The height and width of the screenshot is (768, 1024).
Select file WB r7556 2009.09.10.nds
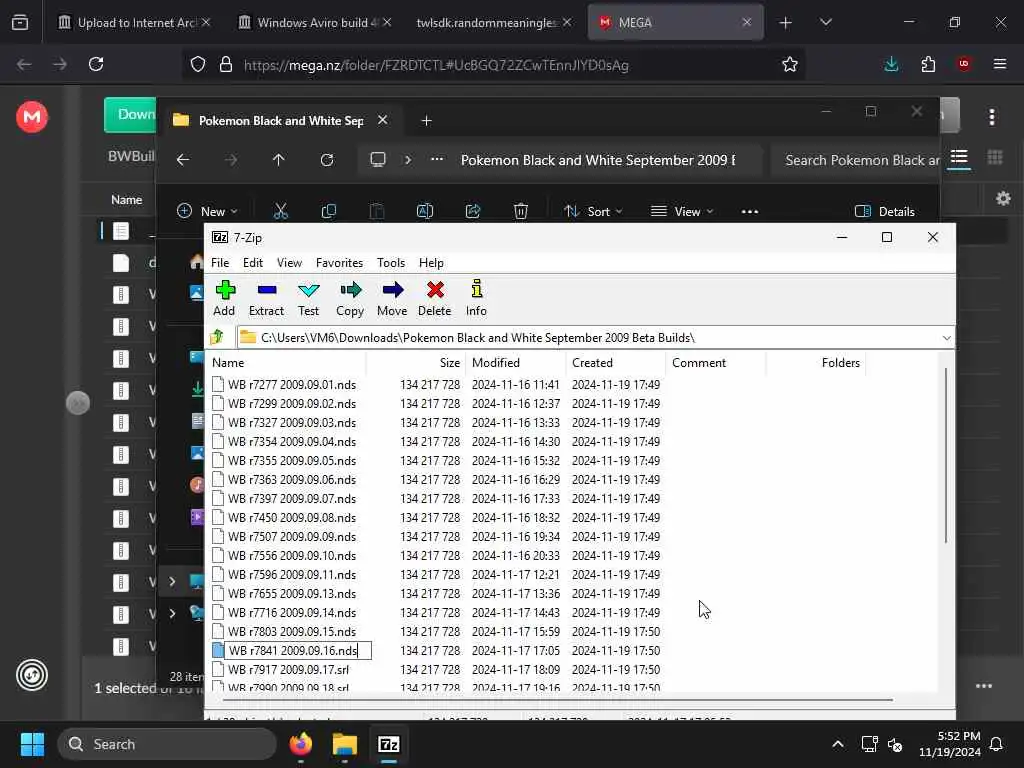[x=292, y=555]
